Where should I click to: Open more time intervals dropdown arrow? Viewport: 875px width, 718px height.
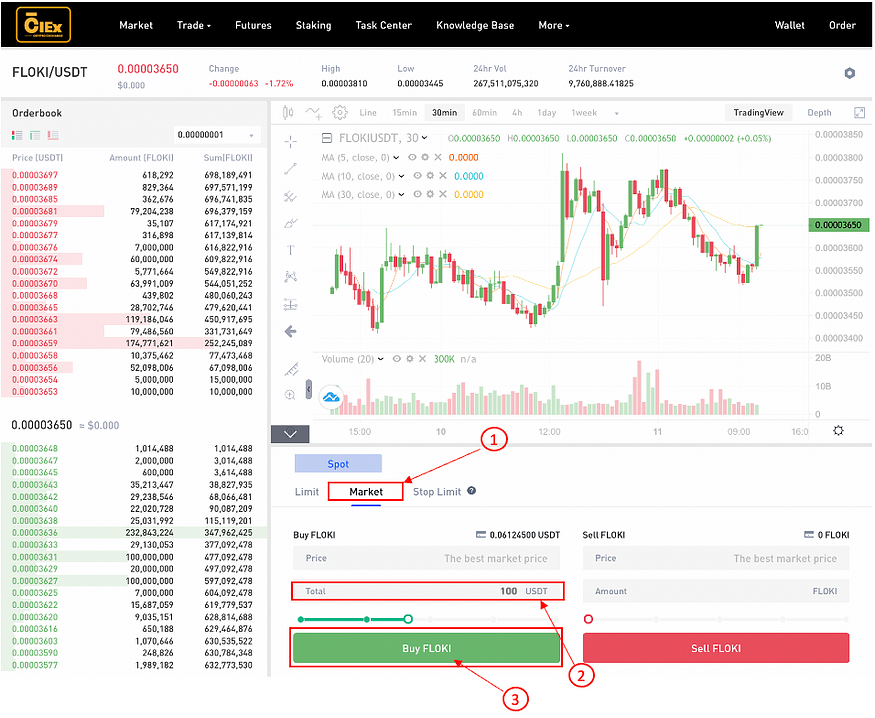click(617, 113)
